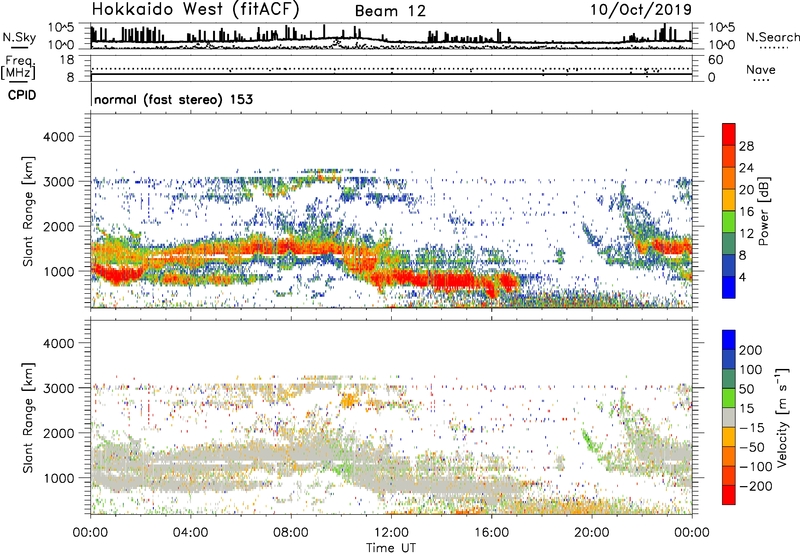The width and height of the screenshot is (800, 554).
Task: Click 'normal (fast stereo) 153' text
Action: point(174,99)
